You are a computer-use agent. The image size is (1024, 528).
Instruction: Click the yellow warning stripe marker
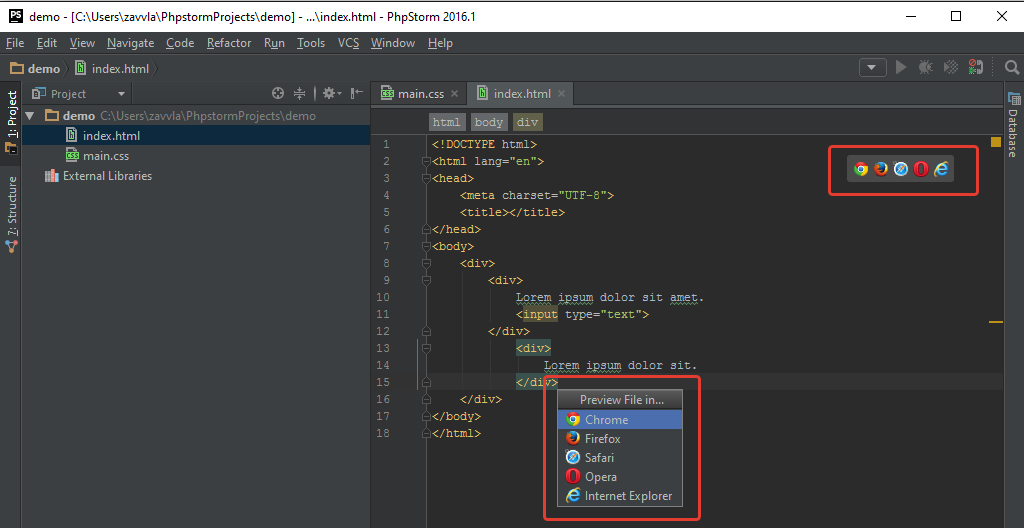pyautogui.click(x=996, y=322)
